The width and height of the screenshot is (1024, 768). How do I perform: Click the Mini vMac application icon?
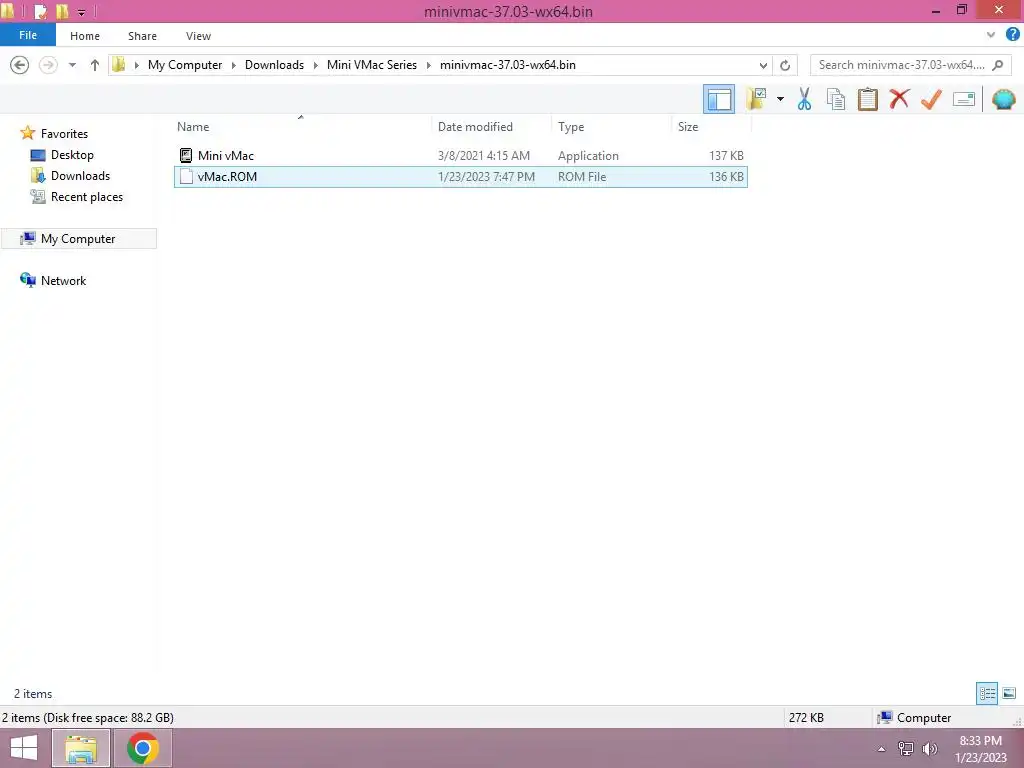186,155
